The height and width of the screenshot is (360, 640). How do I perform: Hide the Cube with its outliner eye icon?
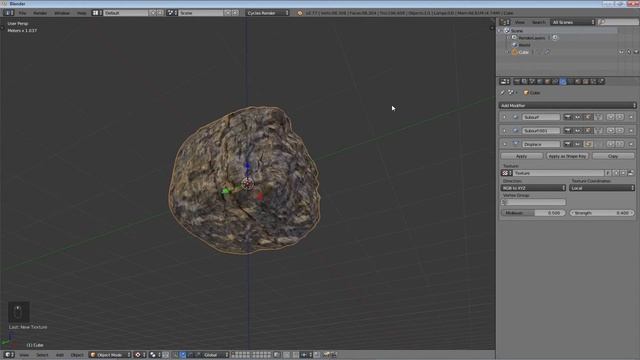click(621, 52)
